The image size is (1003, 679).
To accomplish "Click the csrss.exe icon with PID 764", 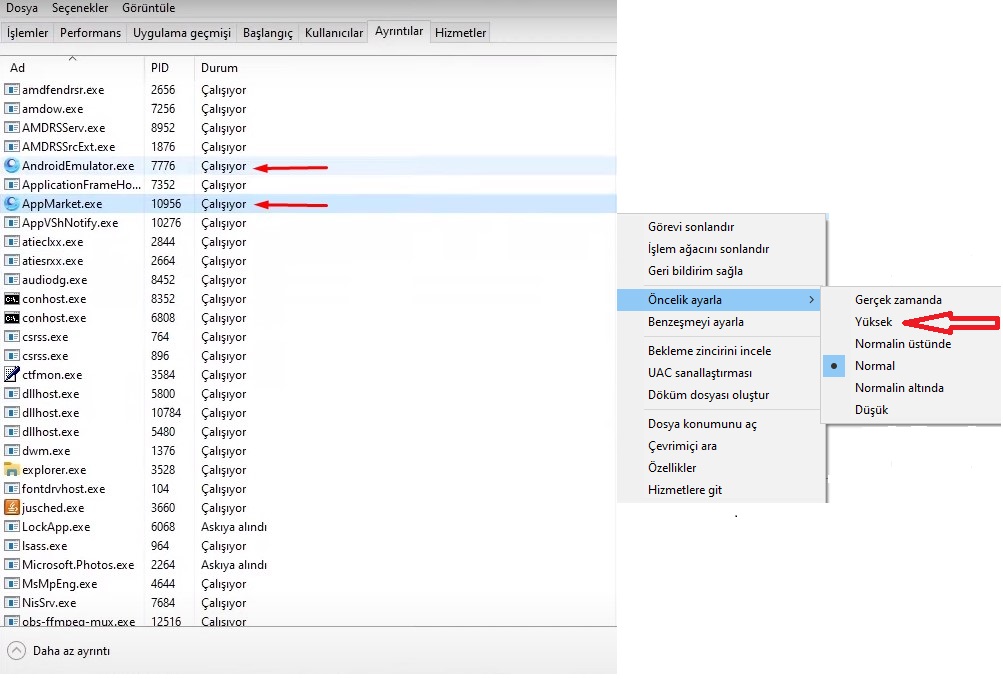I will click(12, 337).
